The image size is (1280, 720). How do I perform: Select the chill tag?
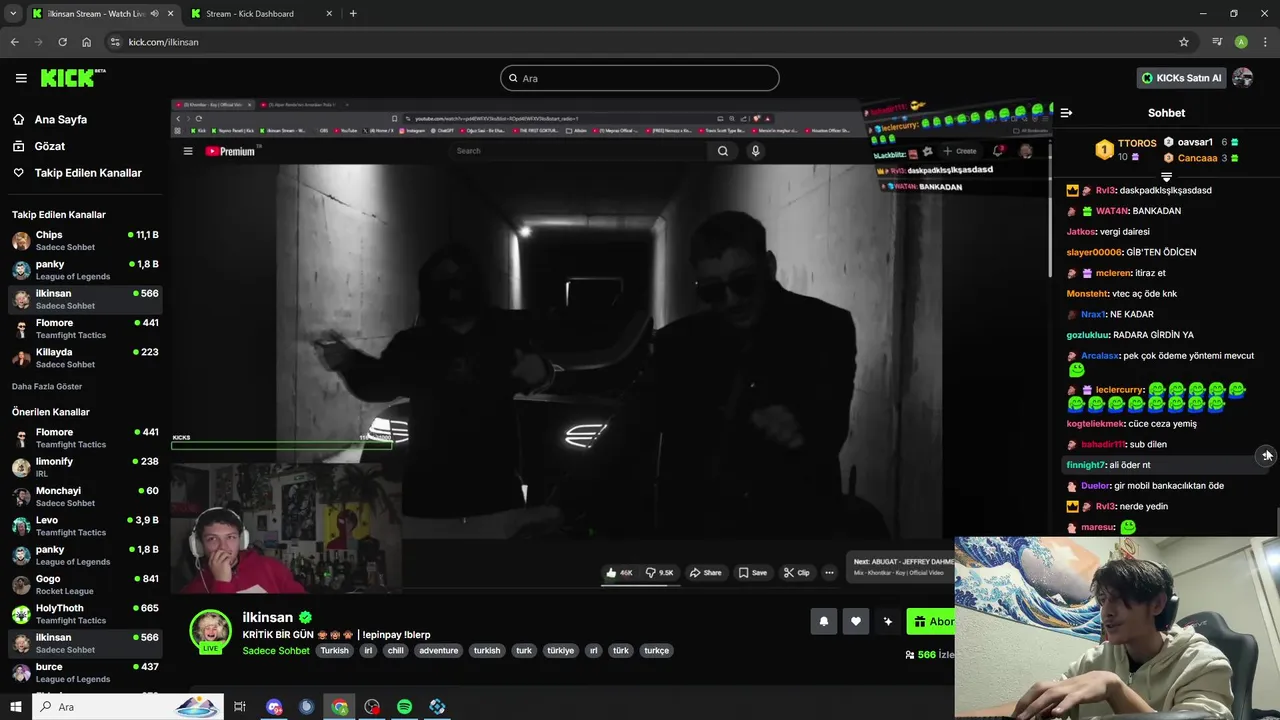click(395, 650)
